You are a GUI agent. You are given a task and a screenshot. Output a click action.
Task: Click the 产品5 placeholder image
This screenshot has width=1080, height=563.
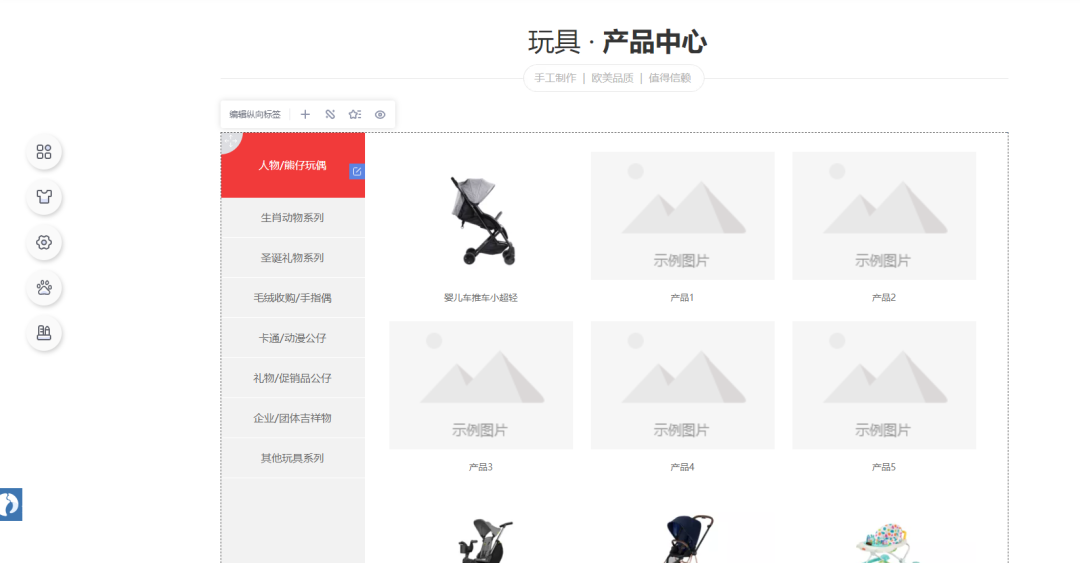pos(884,385)
